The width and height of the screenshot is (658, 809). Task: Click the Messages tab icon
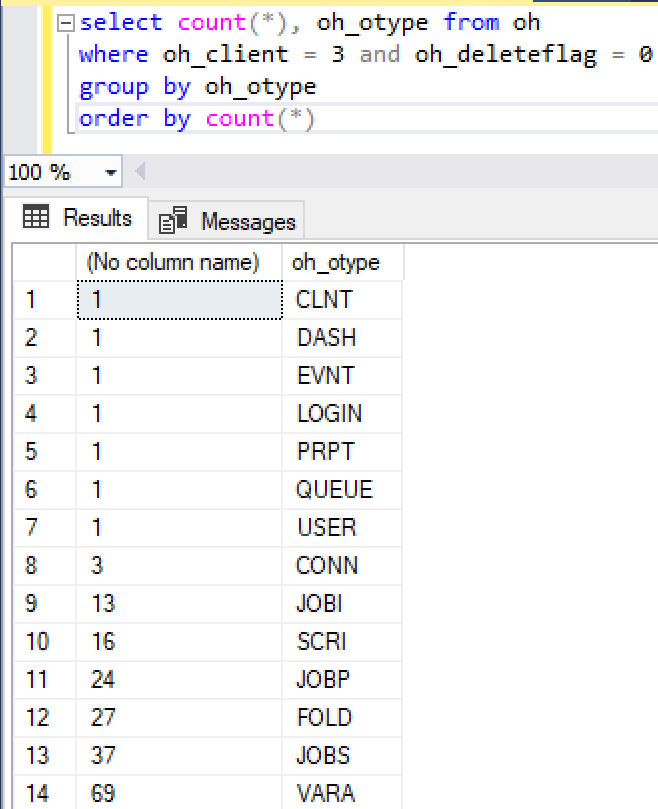[174, 221]
